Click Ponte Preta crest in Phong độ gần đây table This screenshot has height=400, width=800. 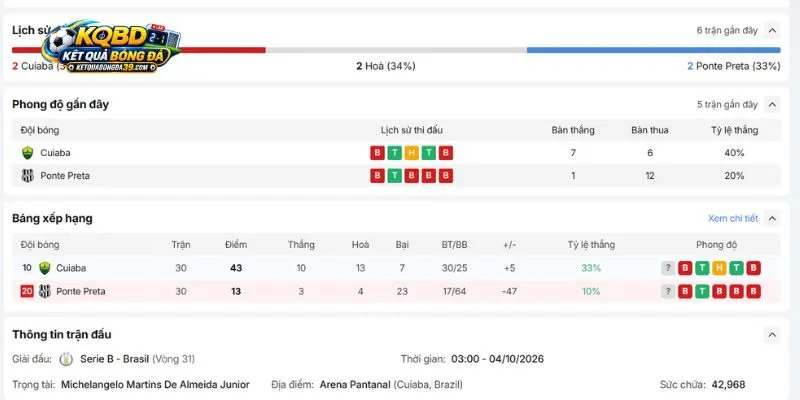tap(28, 176)
